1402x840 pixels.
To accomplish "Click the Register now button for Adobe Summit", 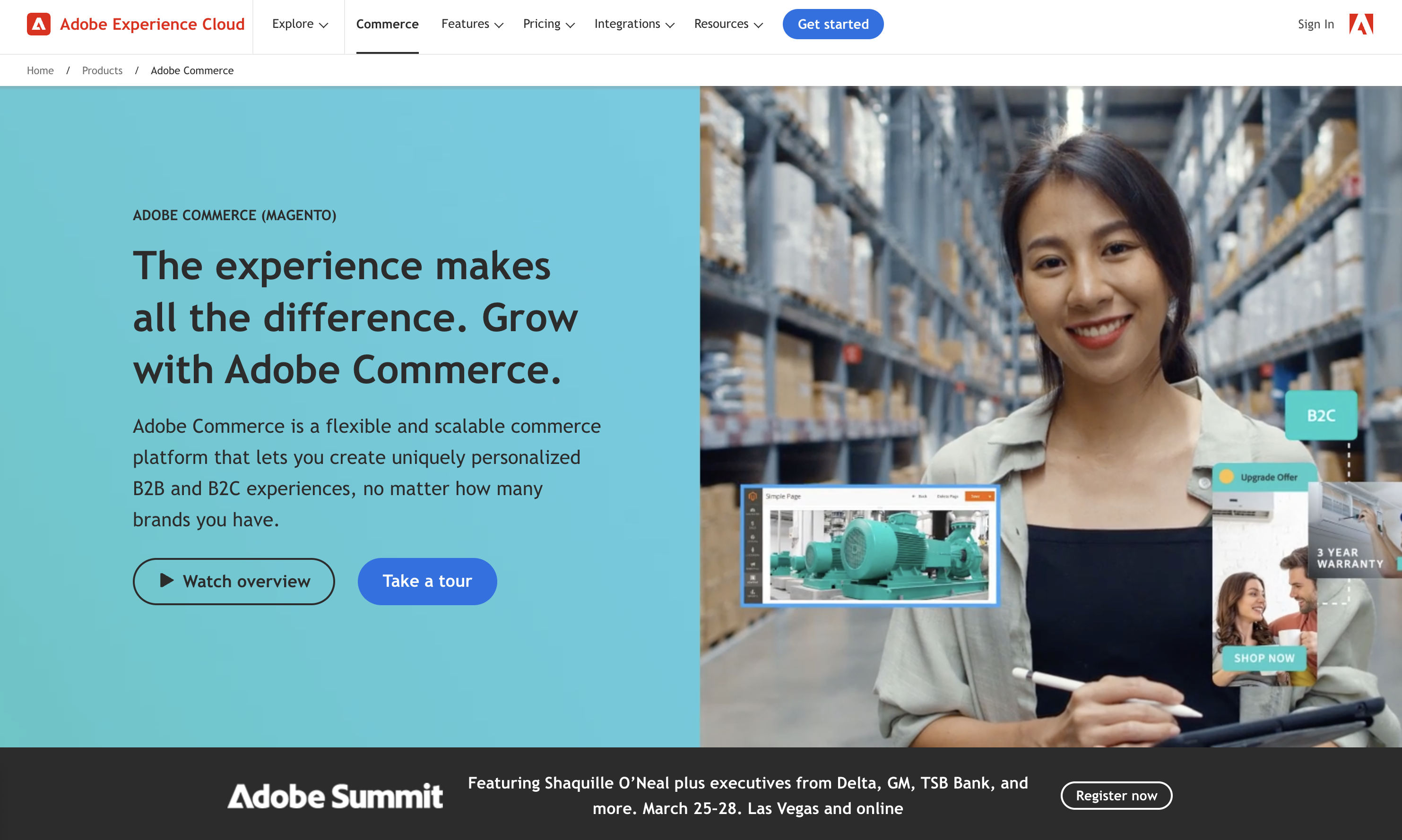I will point(1117,795).
